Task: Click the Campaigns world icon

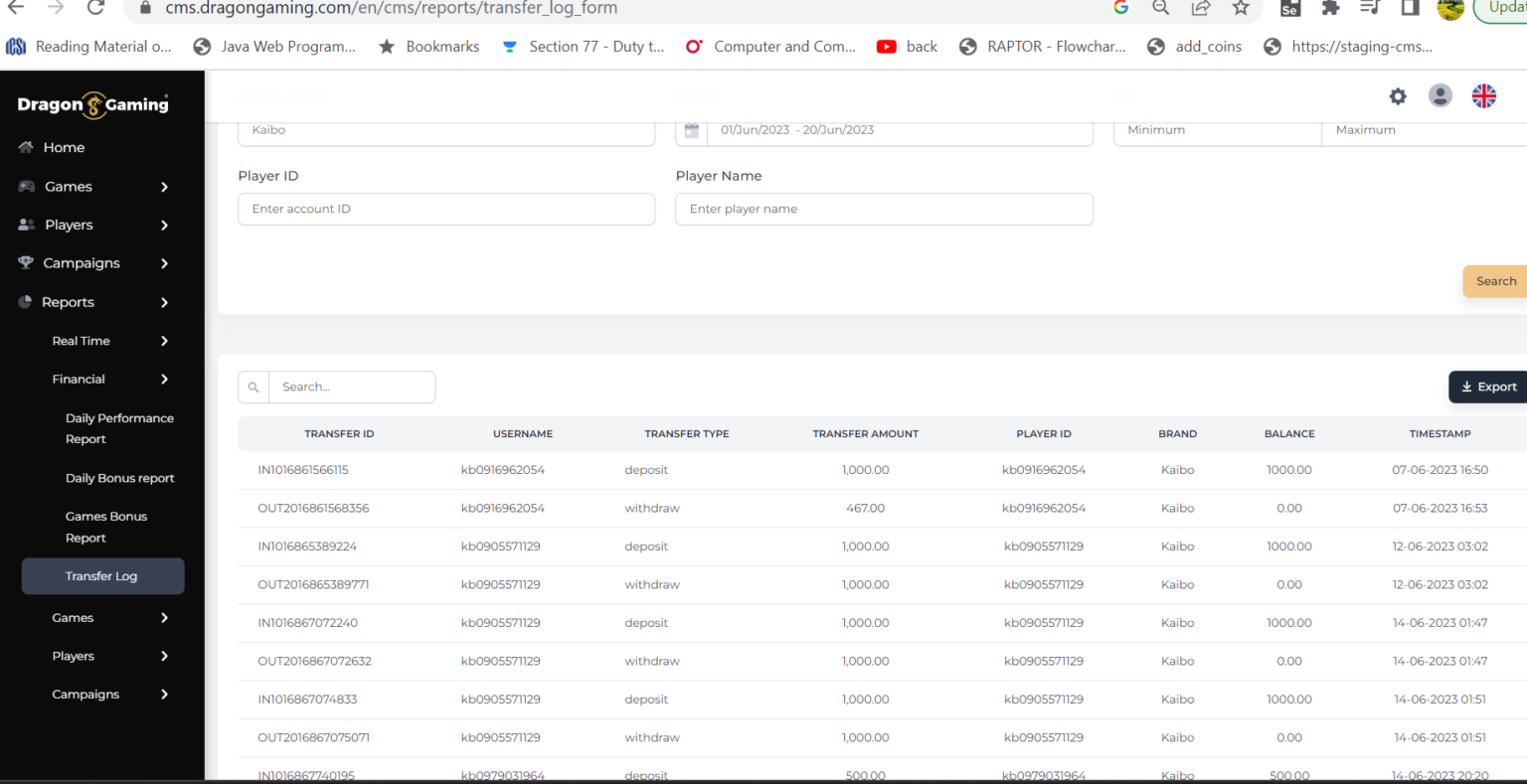Action: [x=25, y=262]
